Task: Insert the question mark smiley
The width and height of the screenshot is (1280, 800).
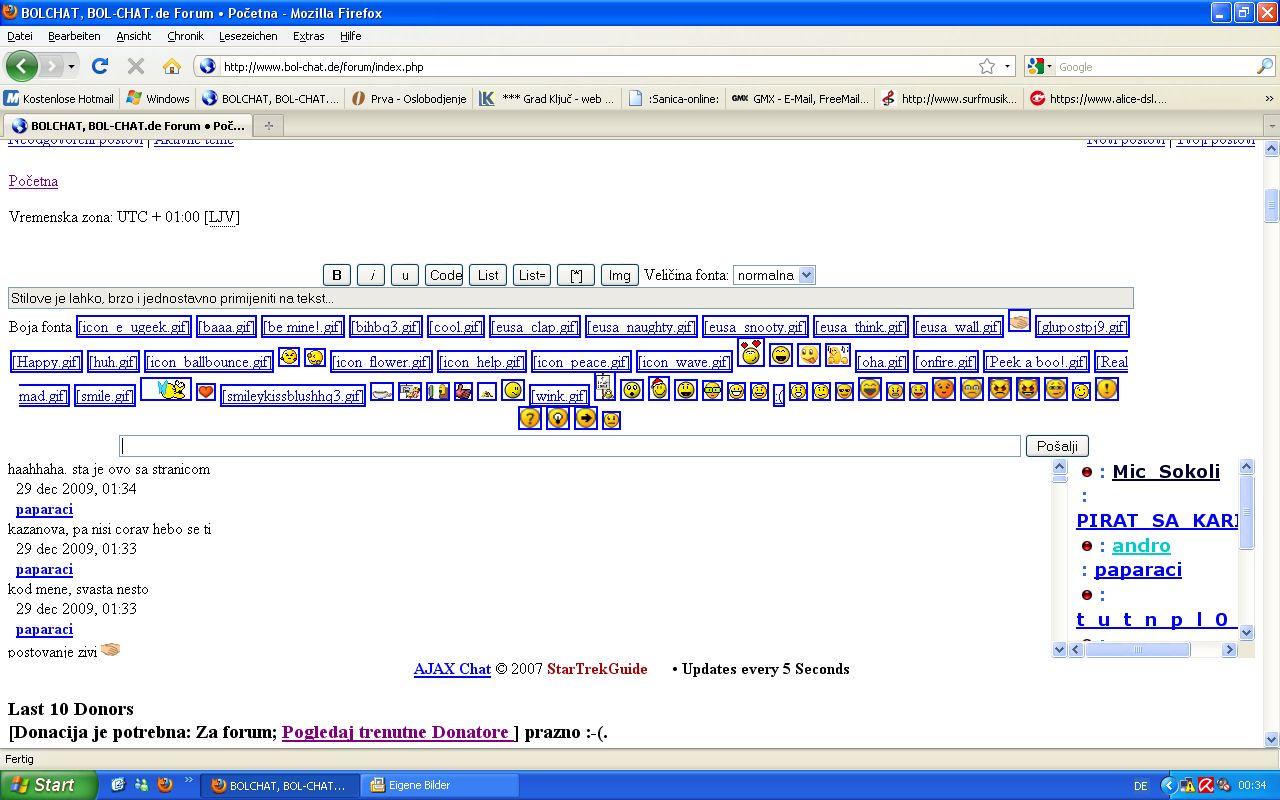Action: tap(530, 418)
